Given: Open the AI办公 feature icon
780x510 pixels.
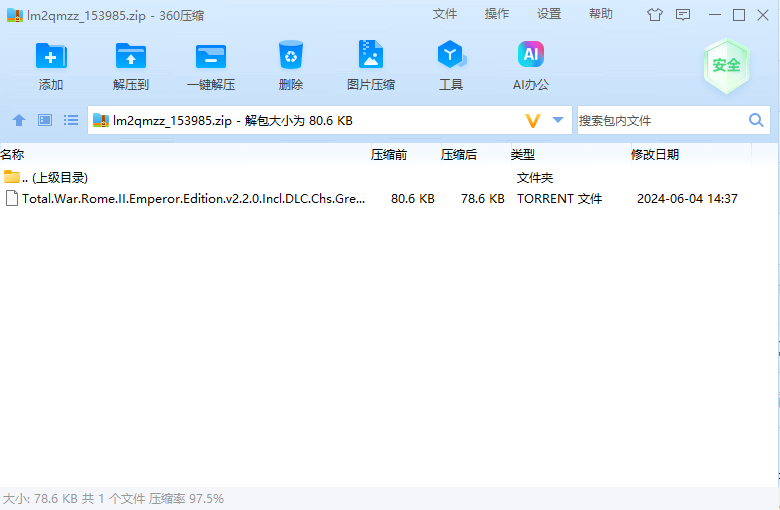Looking at the screenshot, I should coord(531,54).
